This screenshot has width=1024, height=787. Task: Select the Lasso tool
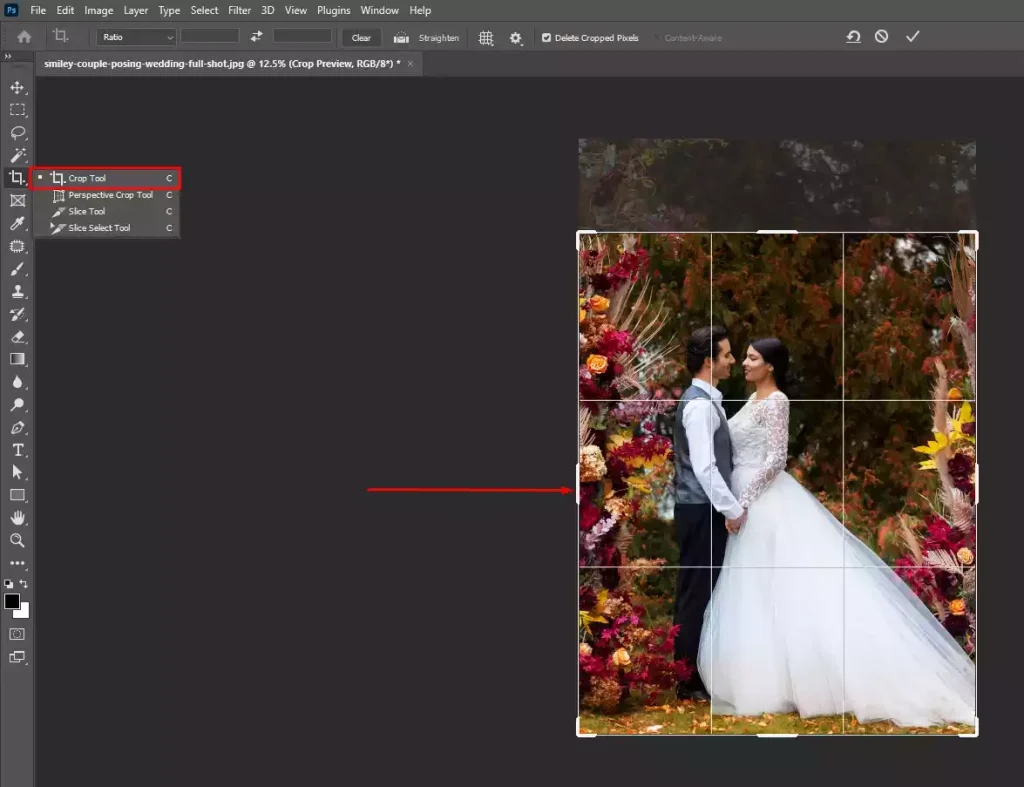coord(17,133)
